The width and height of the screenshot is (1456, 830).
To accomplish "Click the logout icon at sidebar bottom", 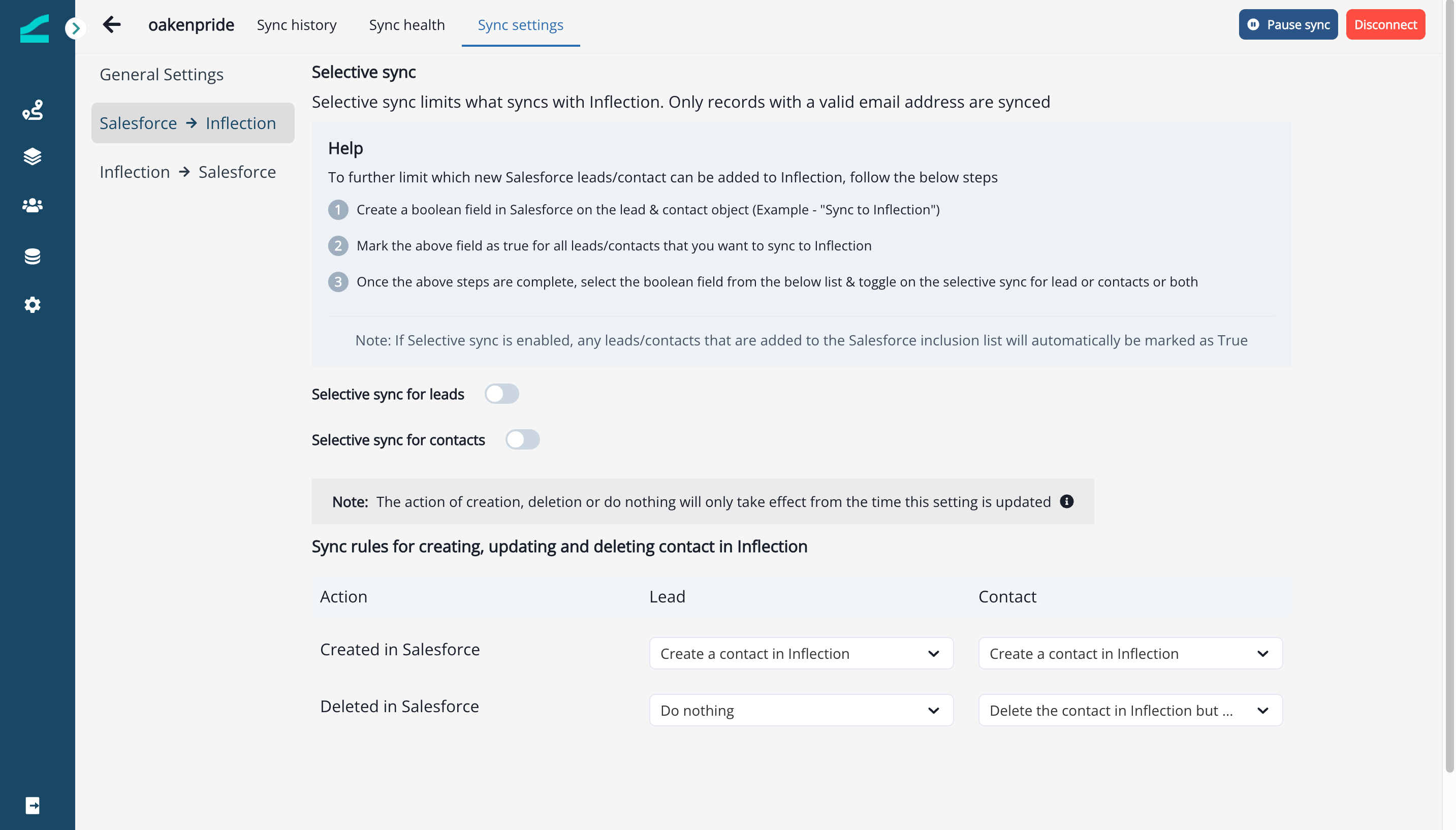I will click(x=33, y=806).
